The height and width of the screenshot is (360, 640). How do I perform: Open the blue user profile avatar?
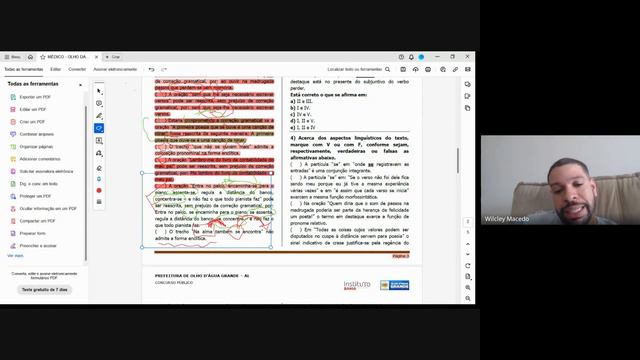pyautogui.click(x=421, y=57)
